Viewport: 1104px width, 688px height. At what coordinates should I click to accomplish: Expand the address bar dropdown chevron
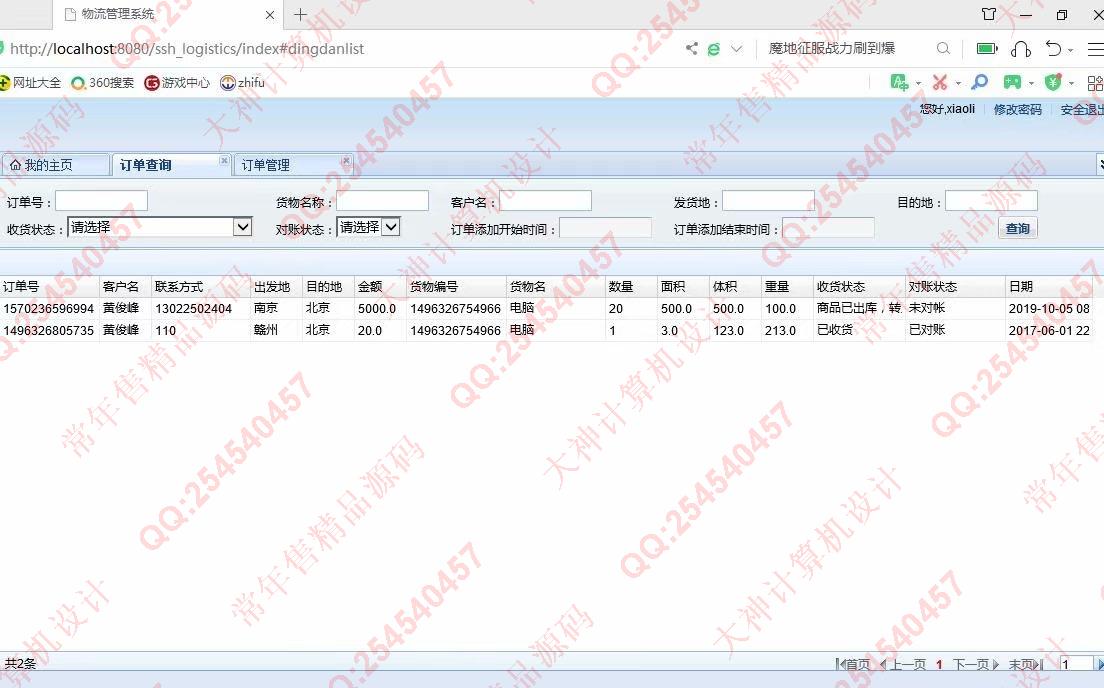click(736, 49)
